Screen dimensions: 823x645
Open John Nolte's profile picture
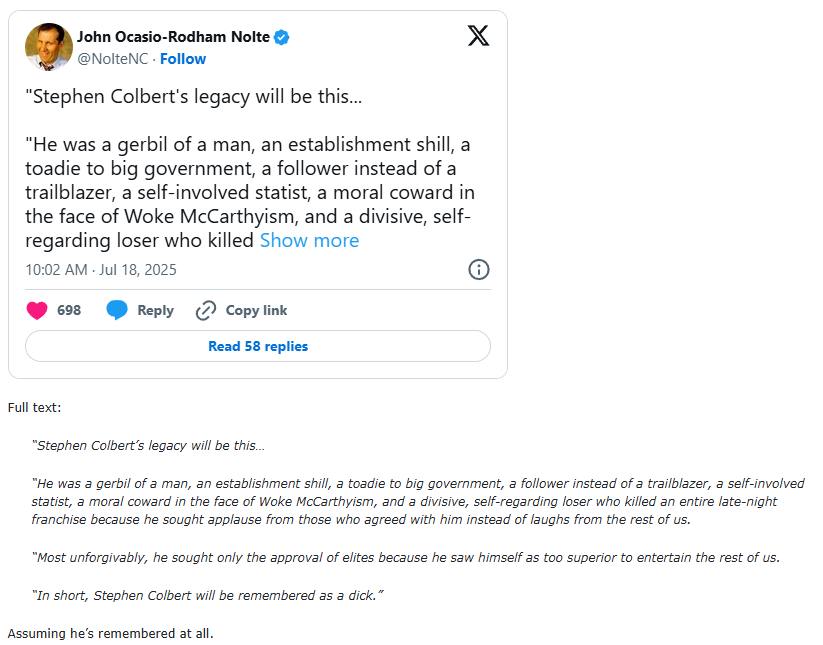[49, 47]
